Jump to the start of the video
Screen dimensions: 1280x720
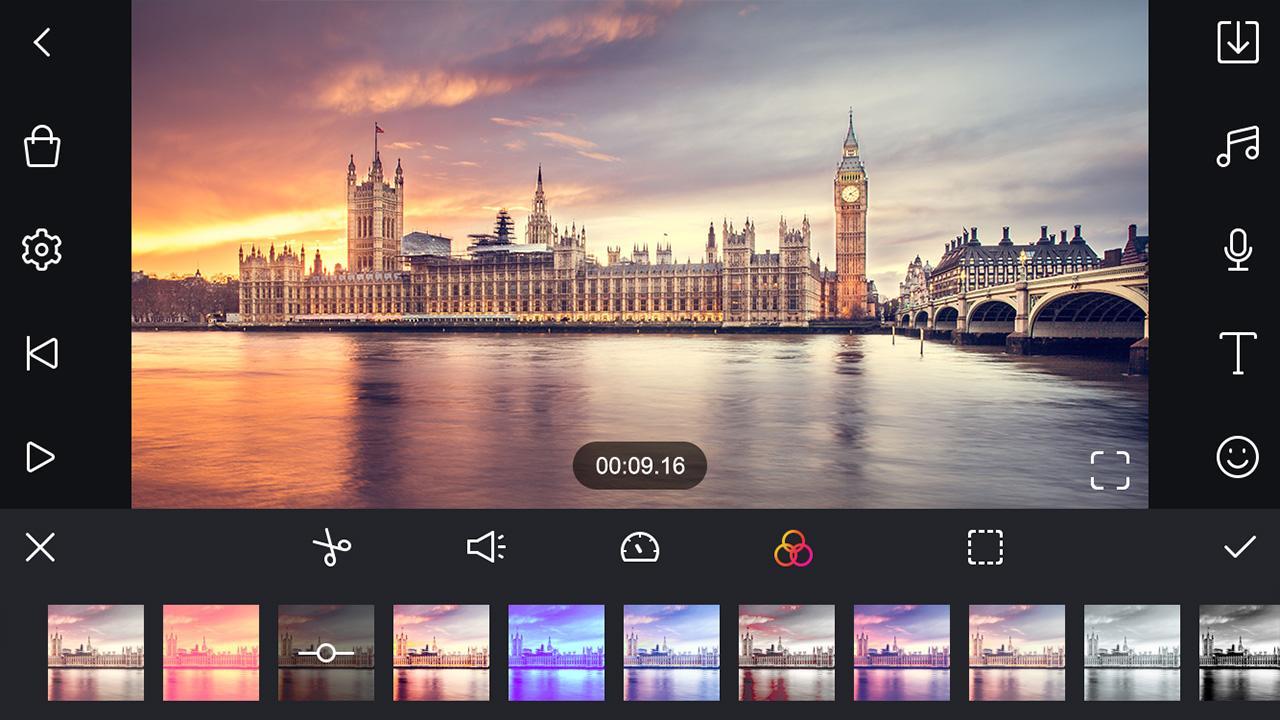coord(41,353)
